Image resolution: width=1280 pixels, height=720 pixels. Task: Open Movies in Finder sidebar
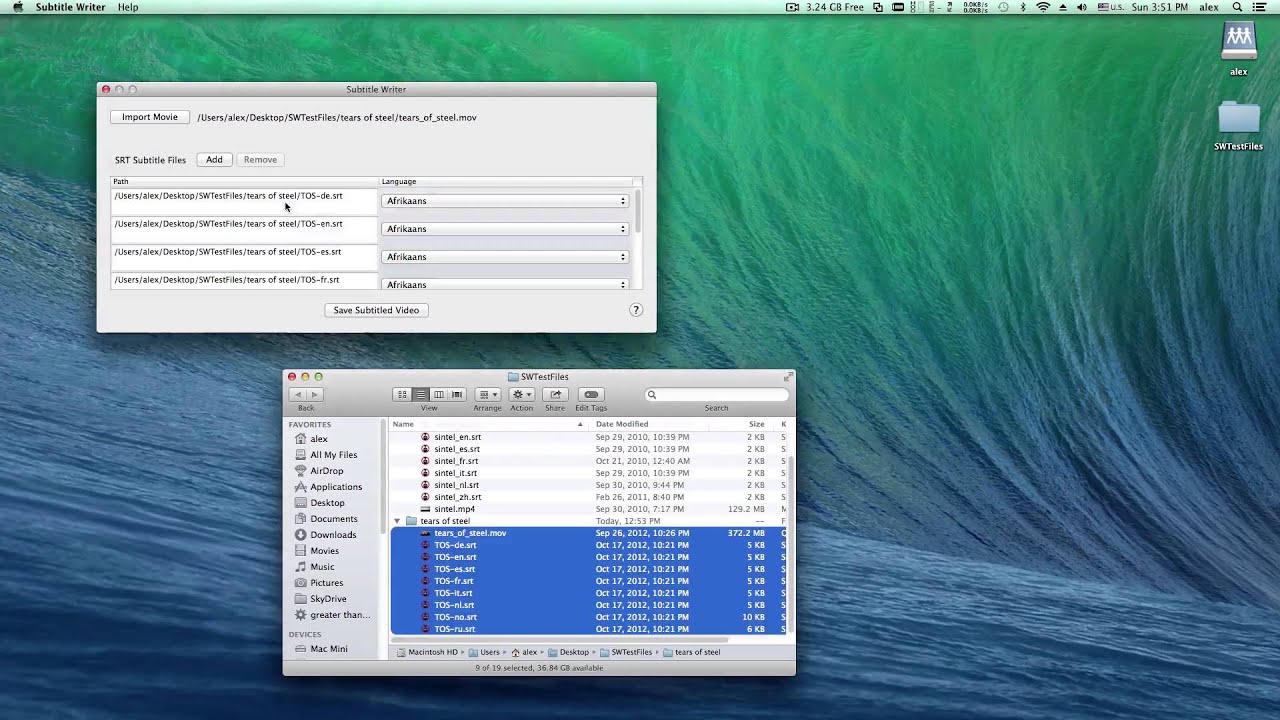[324, 551]
